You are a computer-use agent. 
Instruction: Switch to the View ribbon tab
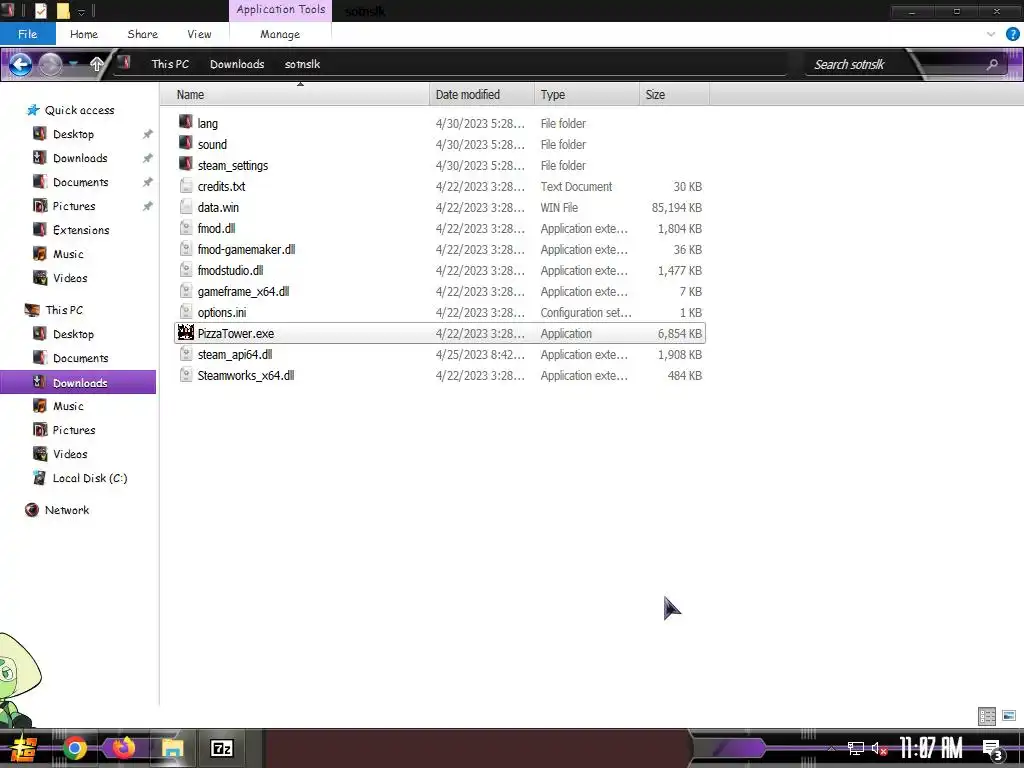(x=199, y=34)
